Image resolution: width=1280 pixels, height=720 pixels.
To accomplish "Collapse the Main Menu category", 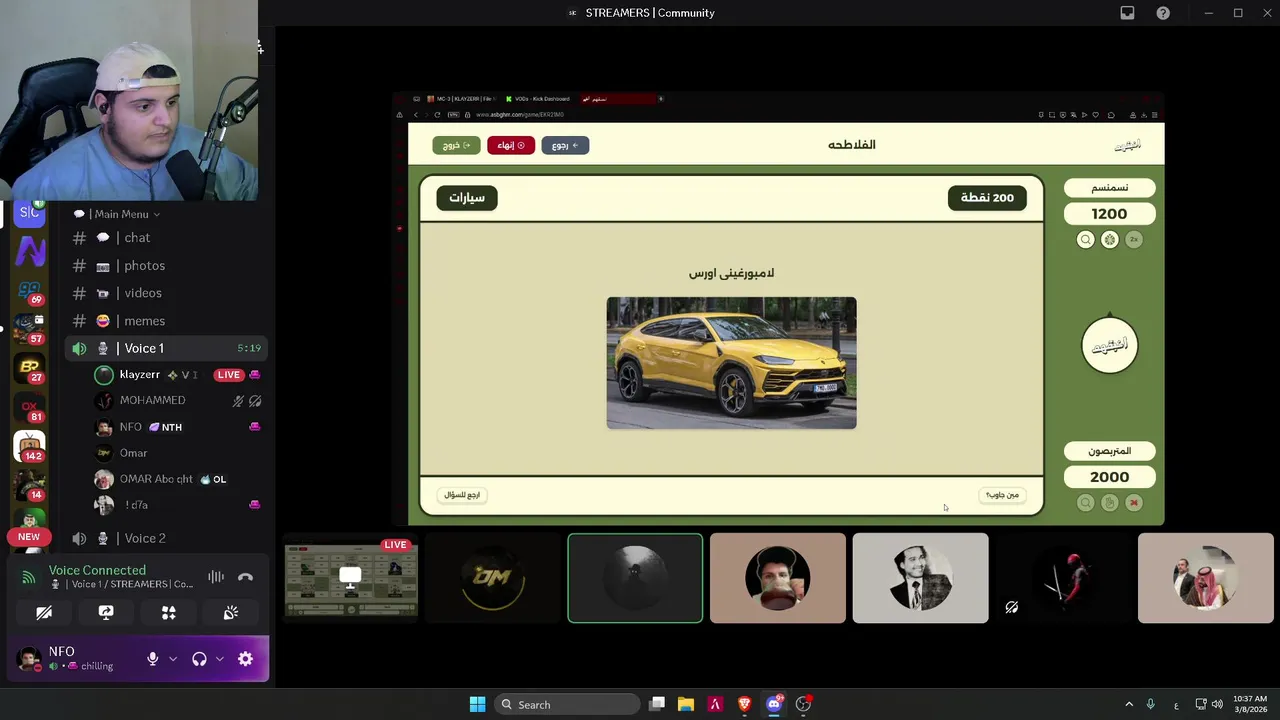I will 117,214.
